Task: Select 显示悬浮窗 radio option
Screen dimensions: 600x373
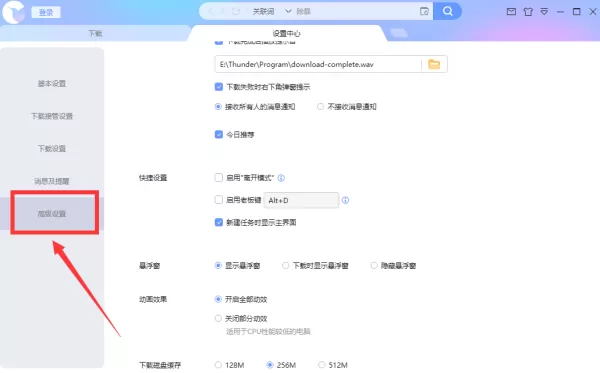Action: coord(218,265)
